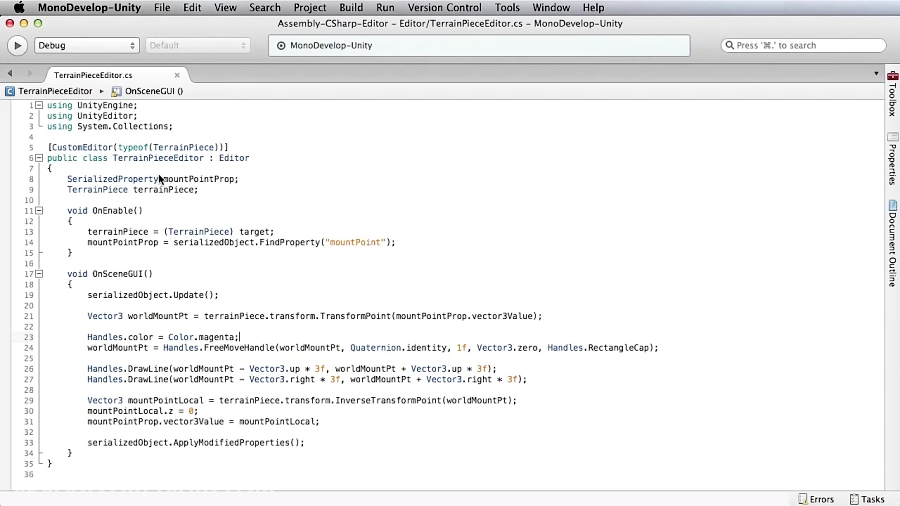Collapse the using directives fold at line 1
This screenshot has width=900, height=506.
[x=39, y=105]
